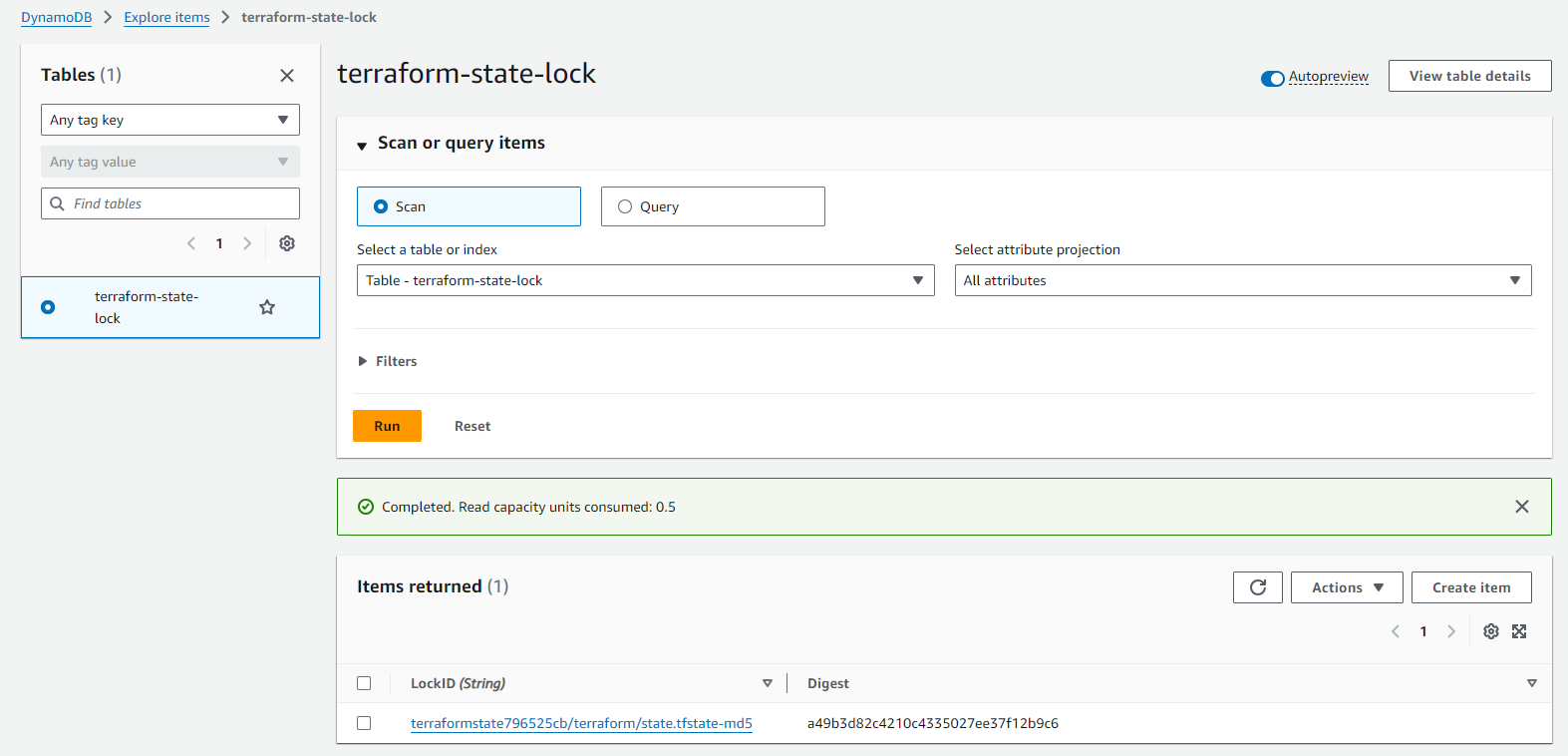1568x756 pixels.
Task: Refresh the items returned list
Action: (x=1258, y=587)
